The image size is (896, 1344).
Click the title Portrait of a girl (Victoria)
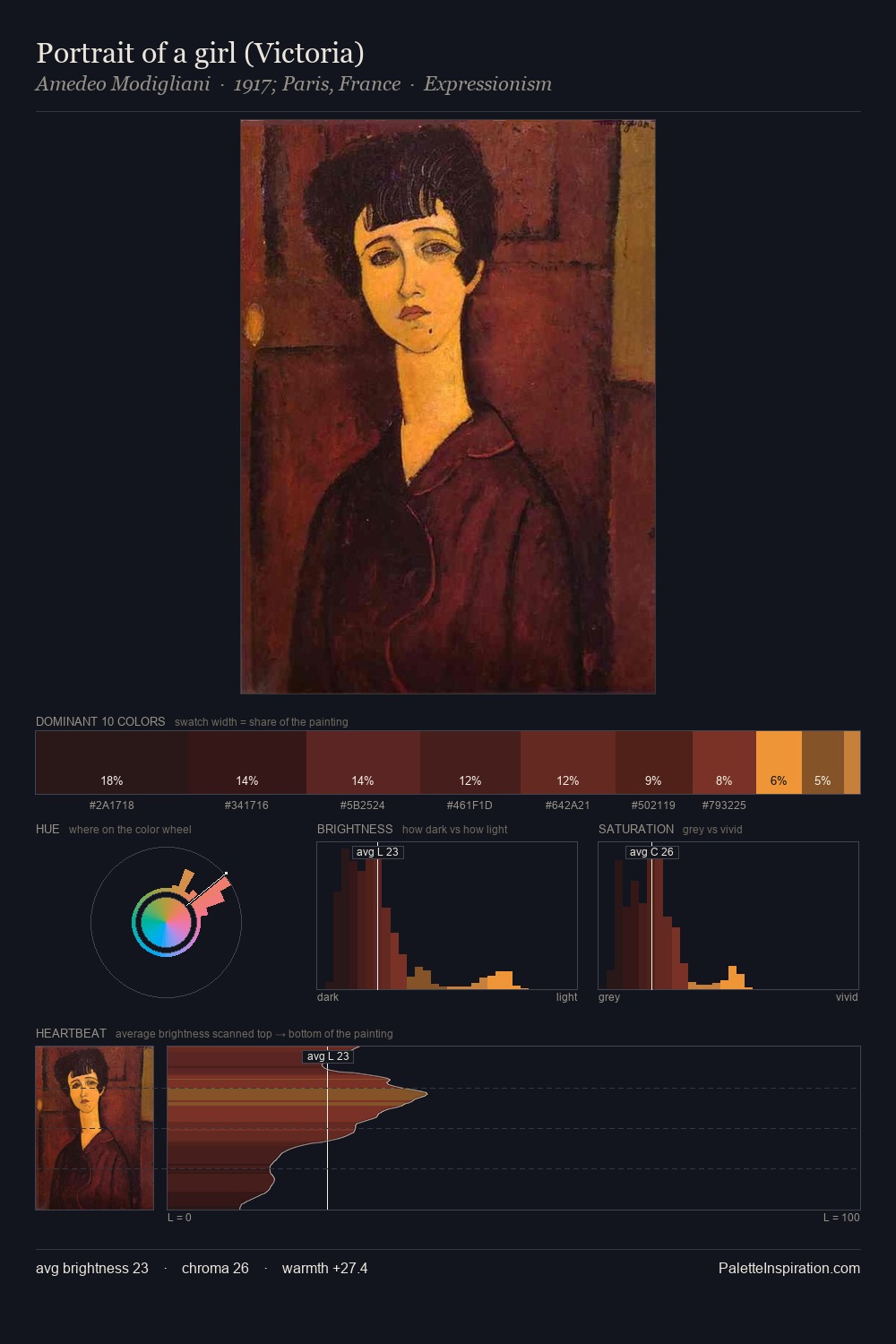(x=200, y=53)
